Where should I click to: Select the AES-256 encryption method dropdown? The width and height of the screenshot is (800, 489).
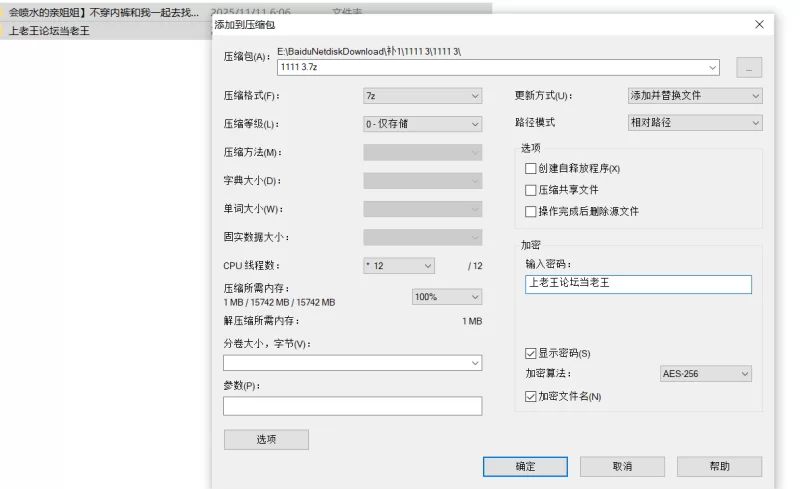(705, 374)
